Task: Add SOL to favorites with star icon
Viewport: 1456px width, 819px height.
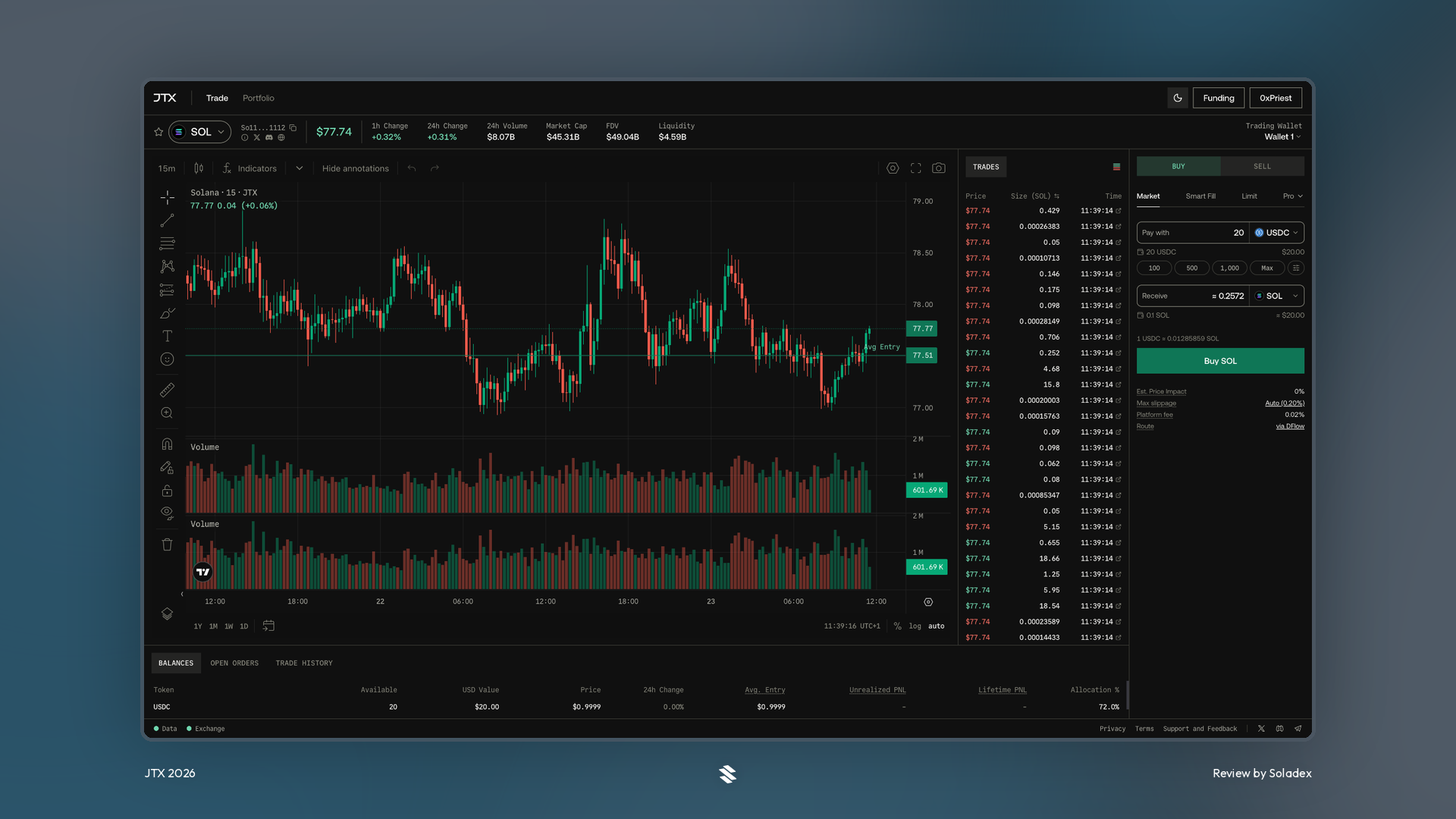Action: point(158,132)
